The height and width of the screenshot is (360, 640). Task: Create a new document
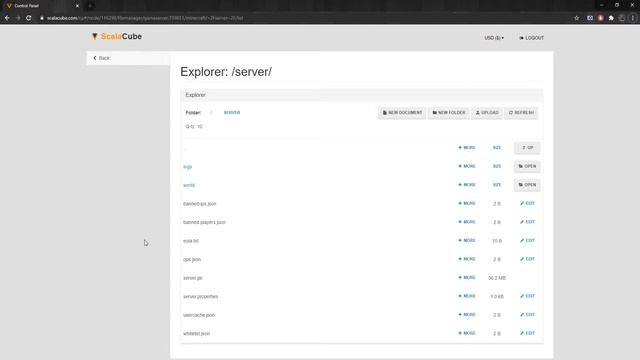coord(402,113)
